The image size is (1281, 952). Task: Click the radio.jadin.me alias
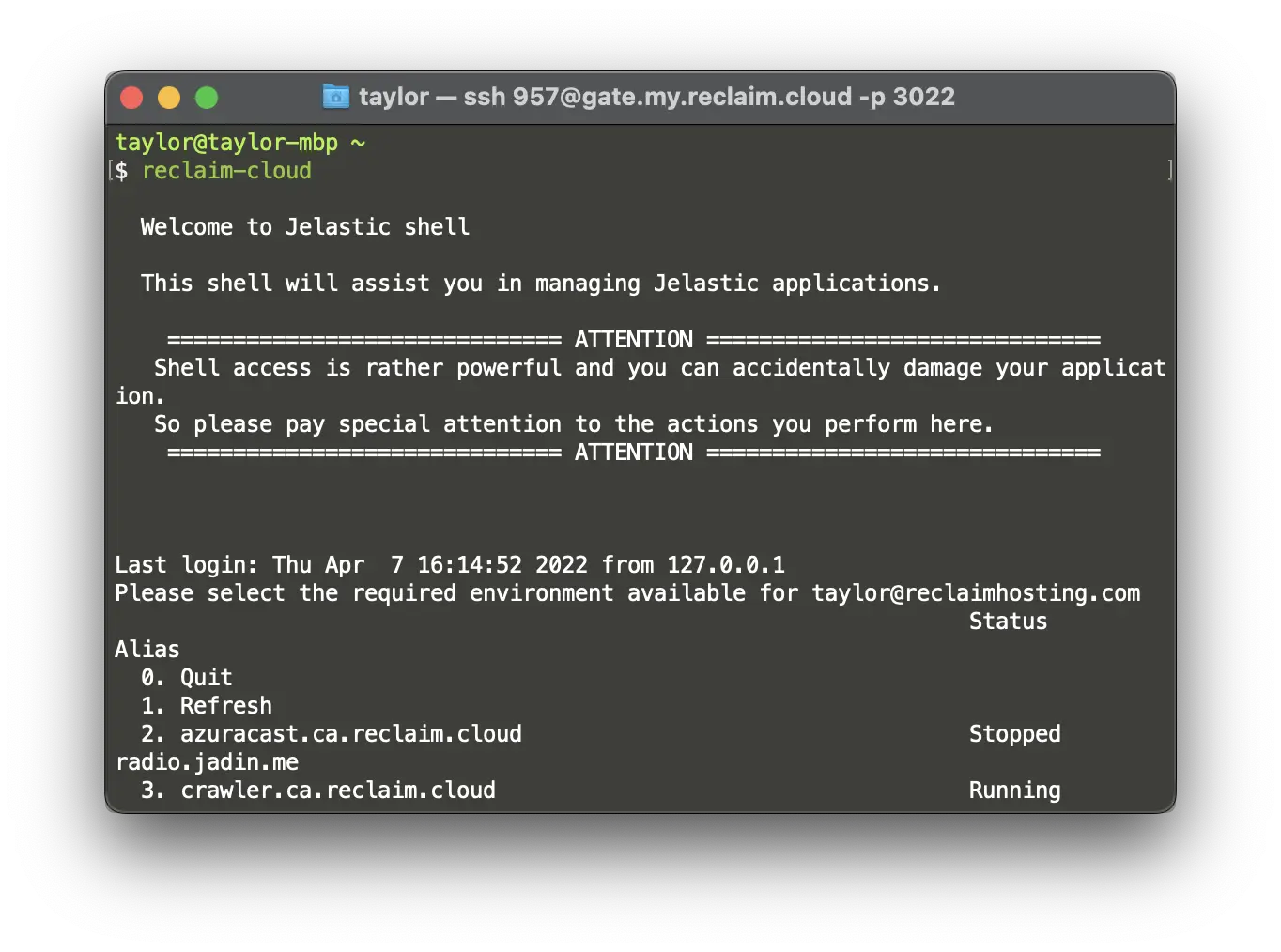coord(207,762)
